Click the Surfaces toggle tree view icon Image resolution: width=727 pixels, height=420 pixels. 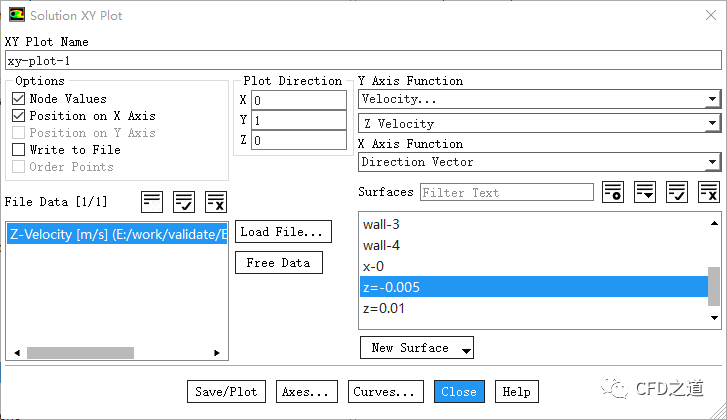(x=645, y=192)
